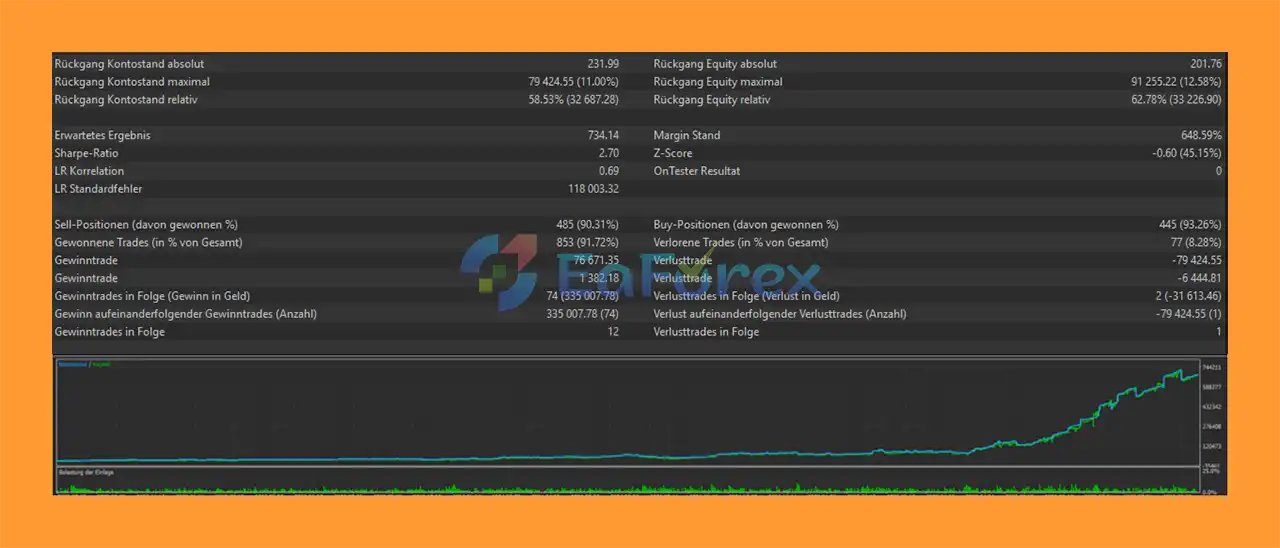1280x548 pixels.
Task: Select the Sharpe-Ratio value 2.70
Action: tap(609, 153)
